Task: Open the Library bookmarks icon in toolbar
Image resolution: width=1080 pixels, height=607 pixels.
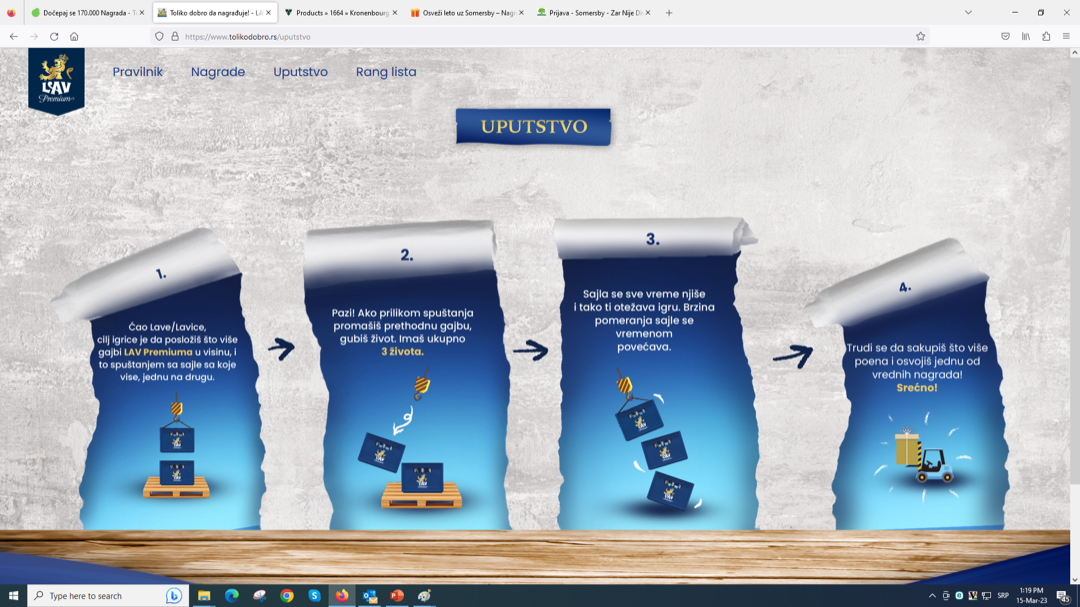Action: click(x=1026, y=36)
